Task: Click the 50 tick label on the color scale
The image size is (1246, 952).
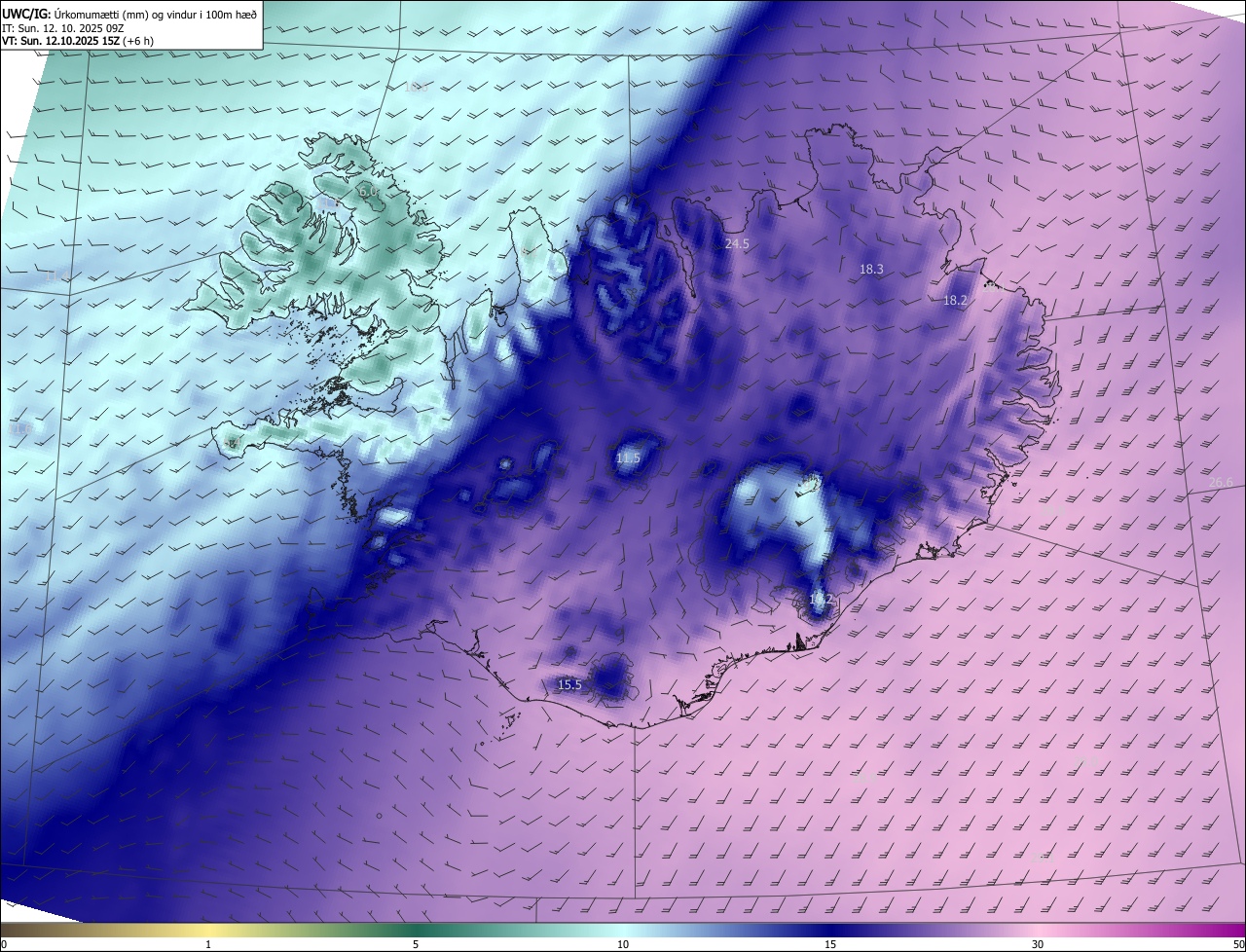Action: [1238, 944]
